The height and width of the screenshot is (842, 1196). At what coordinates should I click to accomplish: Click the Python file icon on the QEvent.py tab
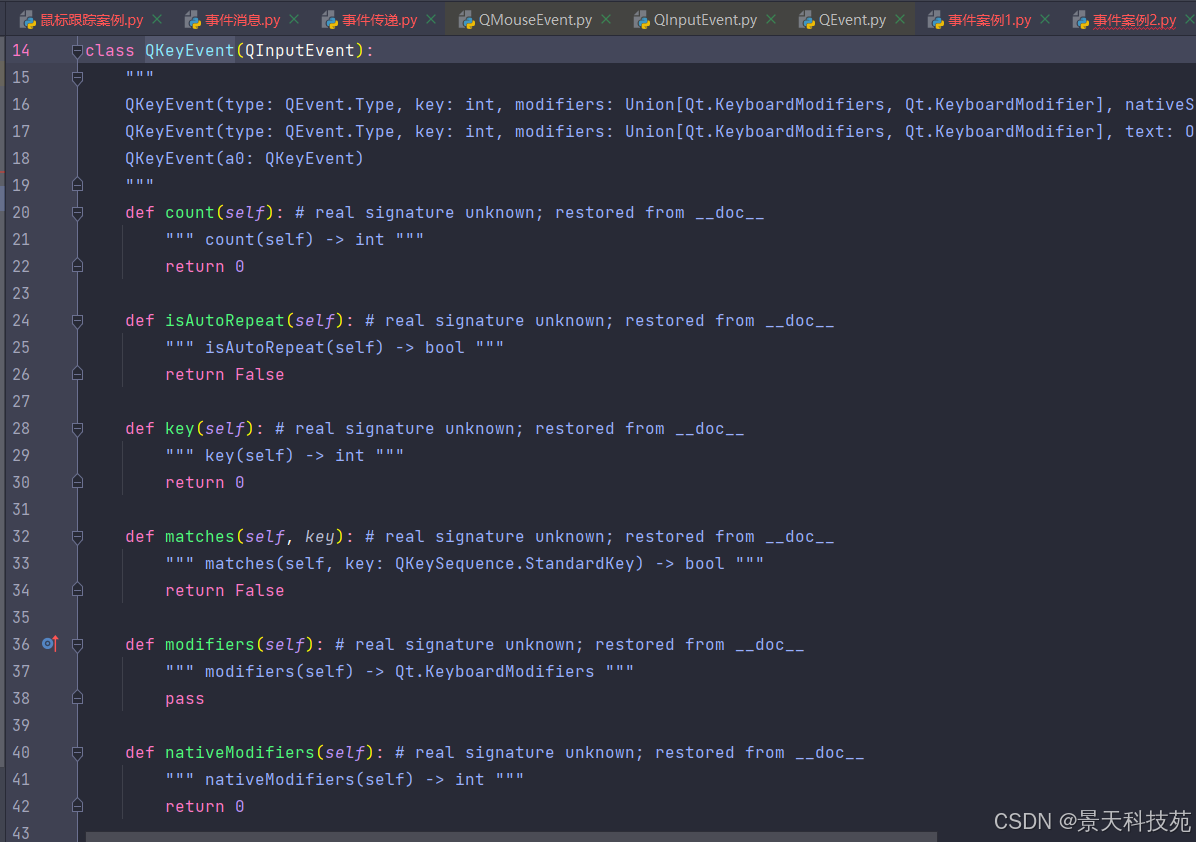click(x=806, y=20)
